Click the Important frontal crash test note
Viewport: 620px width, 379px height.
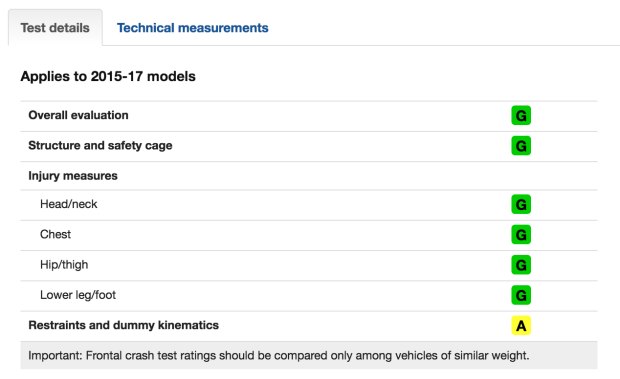278,355
